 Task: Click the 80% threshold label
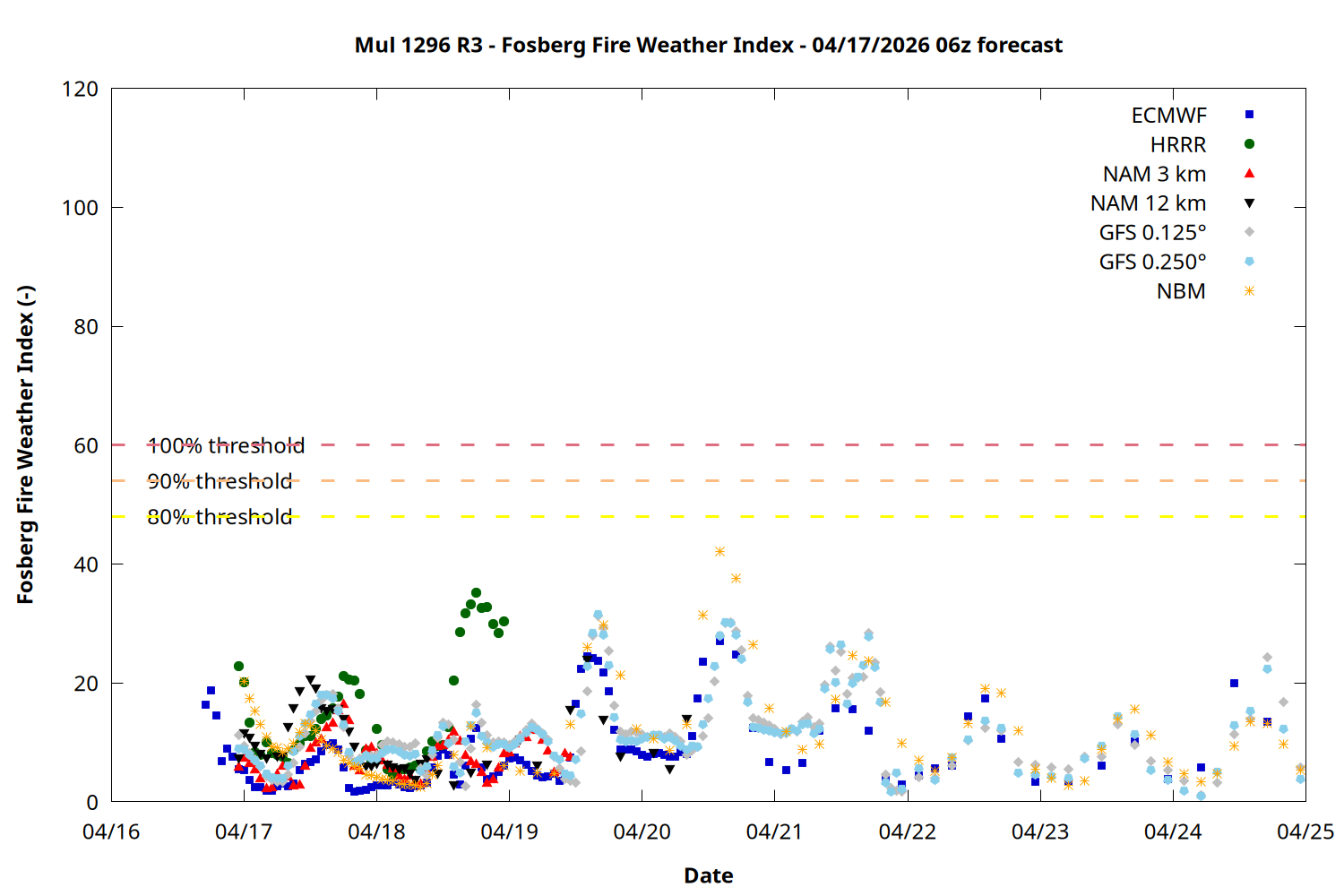[220, 518]
